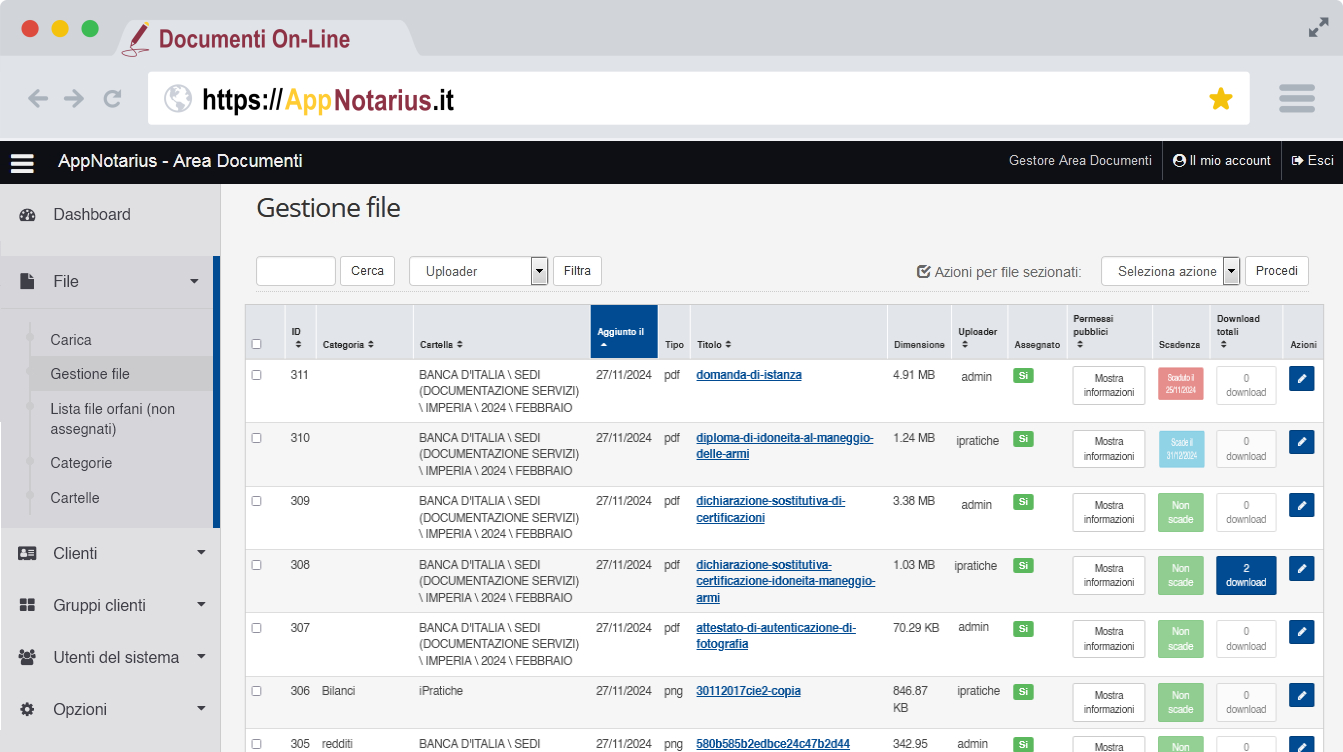Click the bookmark star icon in address bar

tap(1220, 98)
